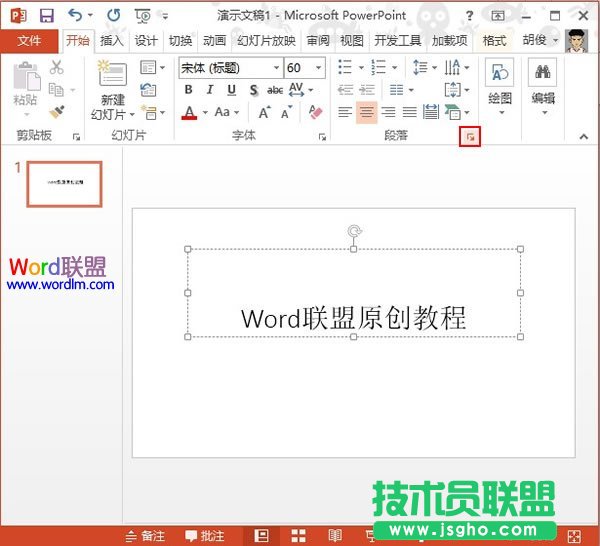Open paragraph dialog launcher in 段落 group
Image resolution: width=600 pixels, height=546 pixels.
pyautogui.click(x=470, y=136)
